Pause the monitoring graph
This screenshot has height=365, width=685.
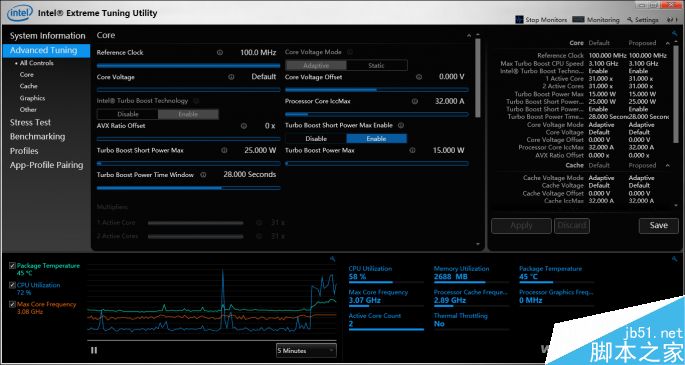[x=94, y=350]
